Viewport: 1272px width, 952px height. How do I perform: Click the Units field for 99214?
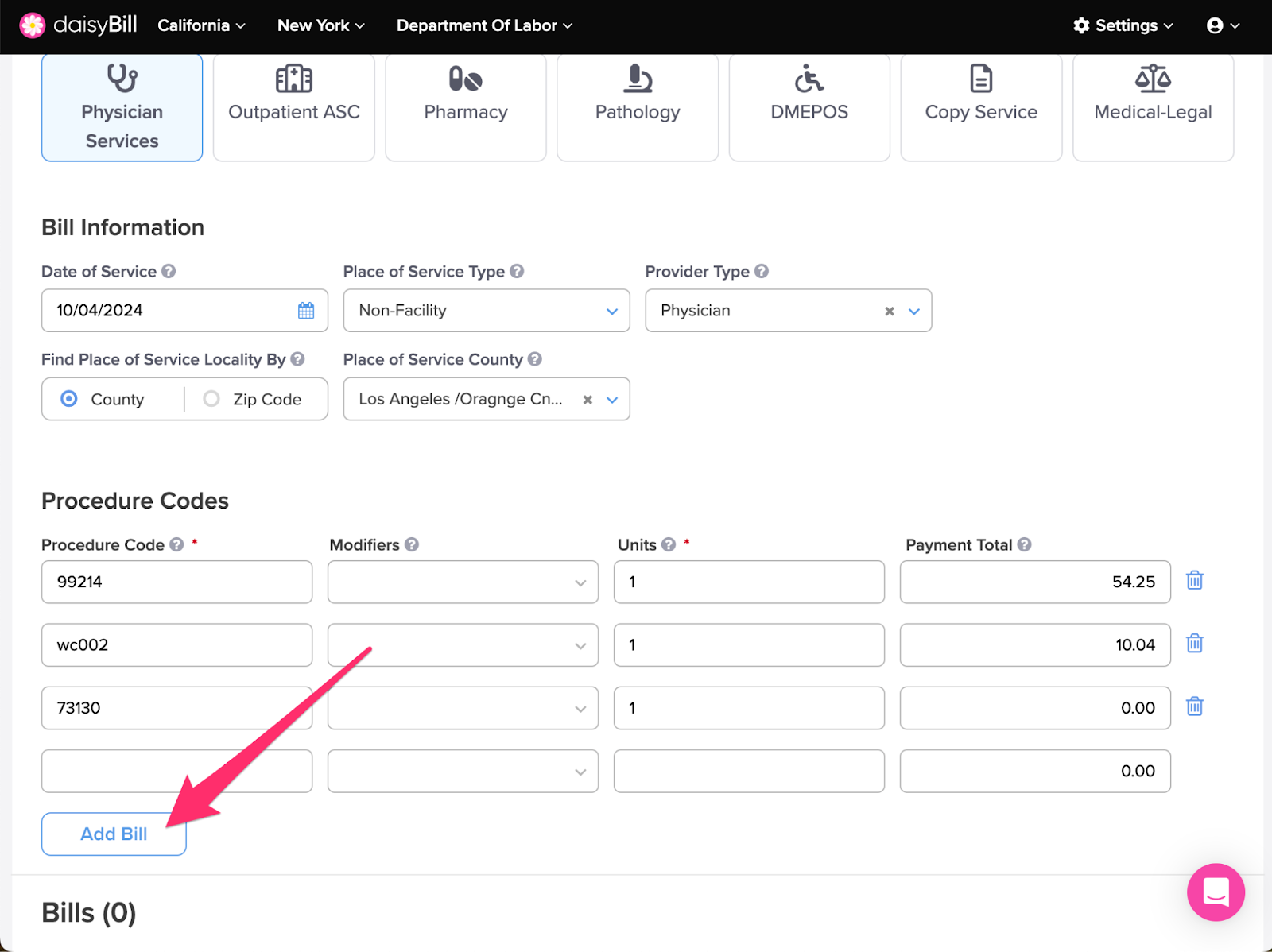pos(749,582)
